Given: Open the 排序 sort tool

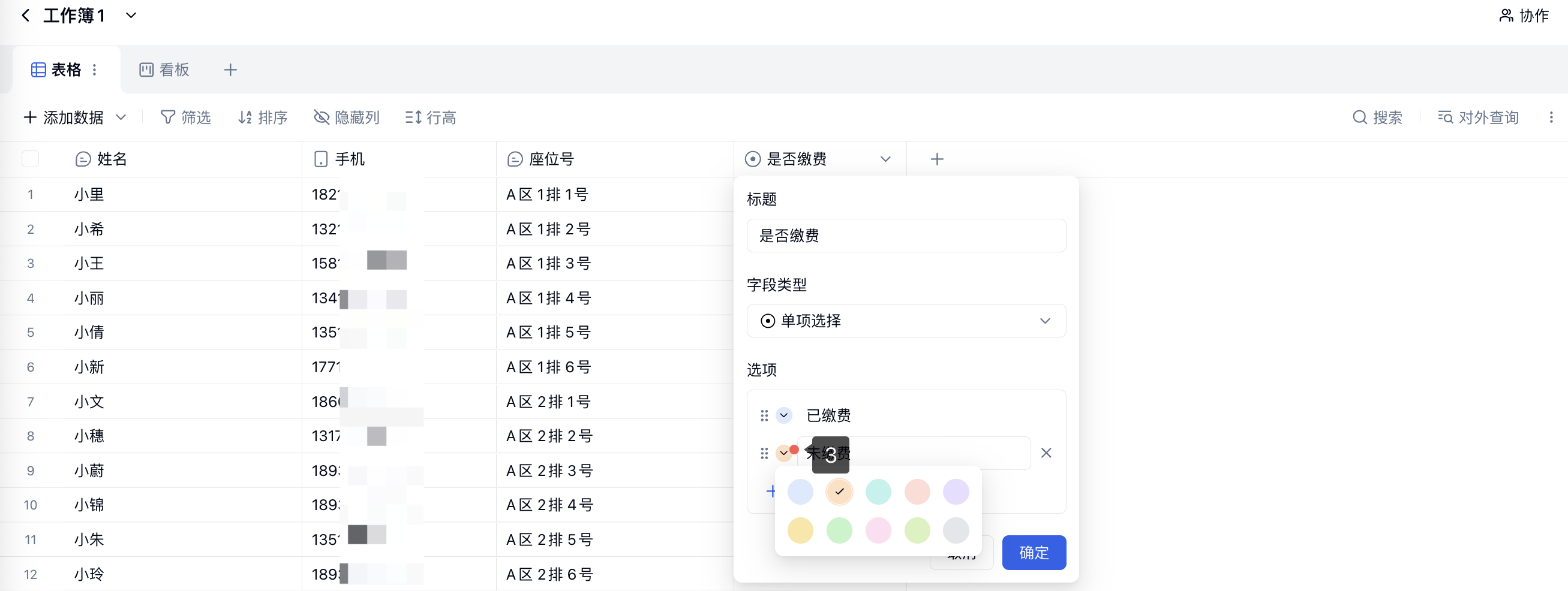Looking at the screenshot, I should (x=262, y=117).
